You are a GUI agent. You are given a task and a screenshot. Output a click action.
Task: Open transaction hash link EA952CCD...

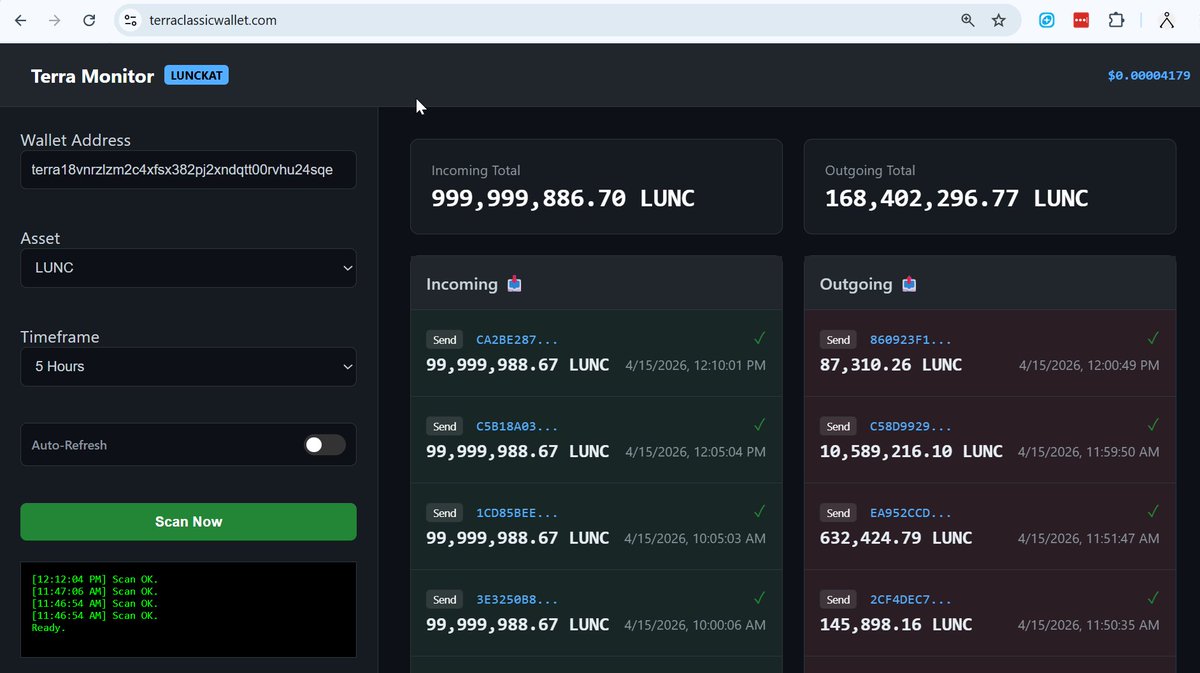click(911, 513)
